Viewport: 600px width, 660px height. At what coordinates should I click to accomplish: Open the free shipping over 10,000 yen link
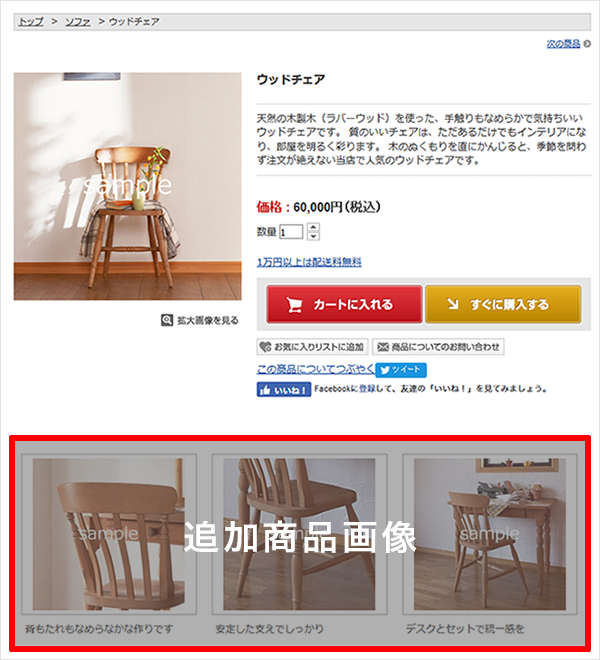coord(309,262)
